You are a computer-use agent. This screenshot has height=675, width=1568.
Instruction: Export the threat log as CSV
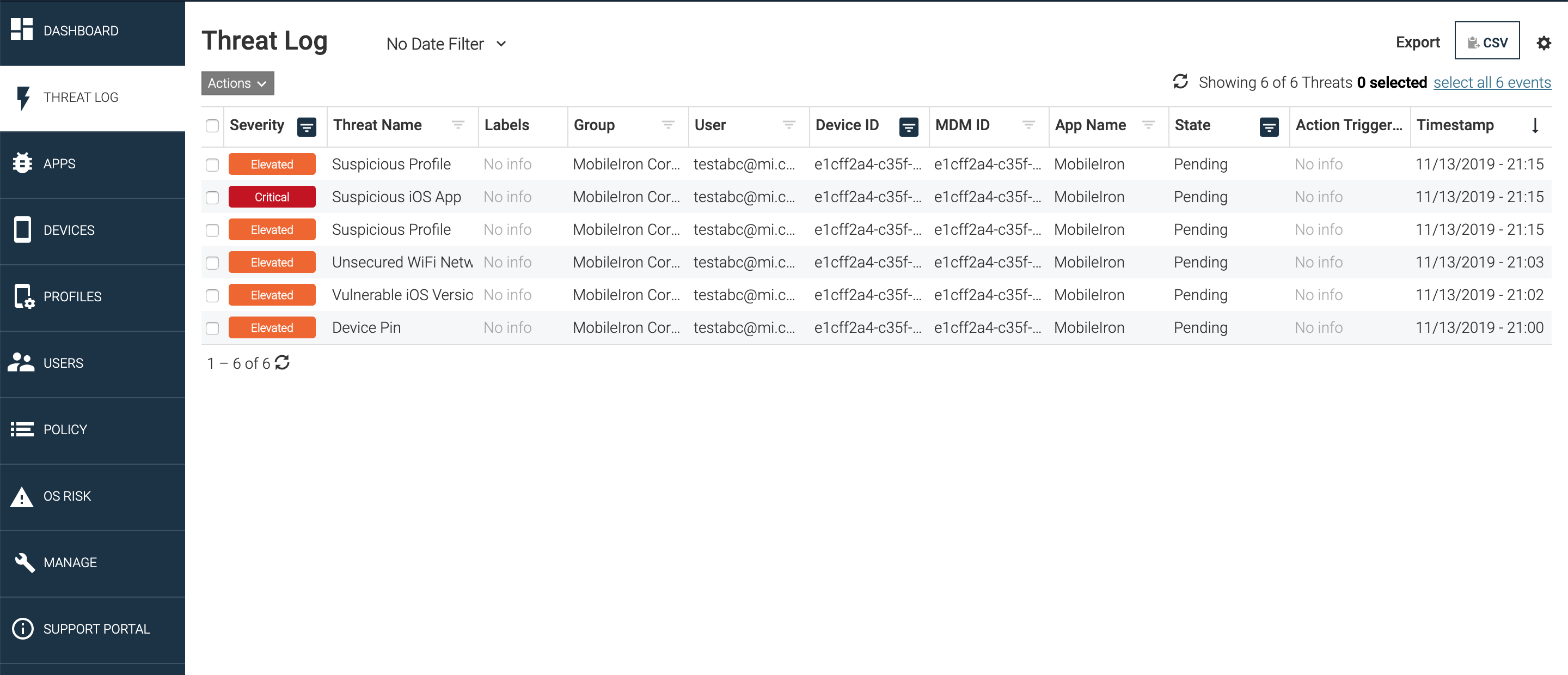coord(1486,41)
